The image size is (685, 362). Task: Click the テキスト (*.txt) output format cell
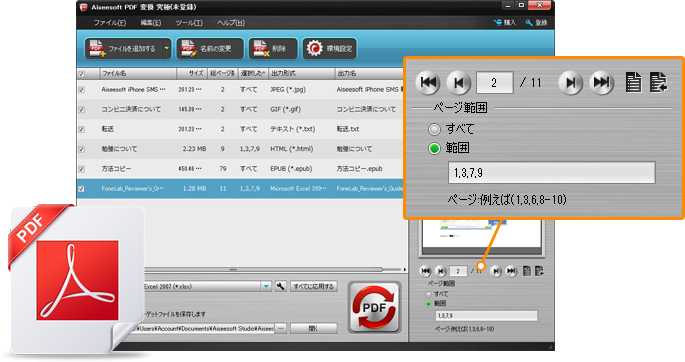292,129
